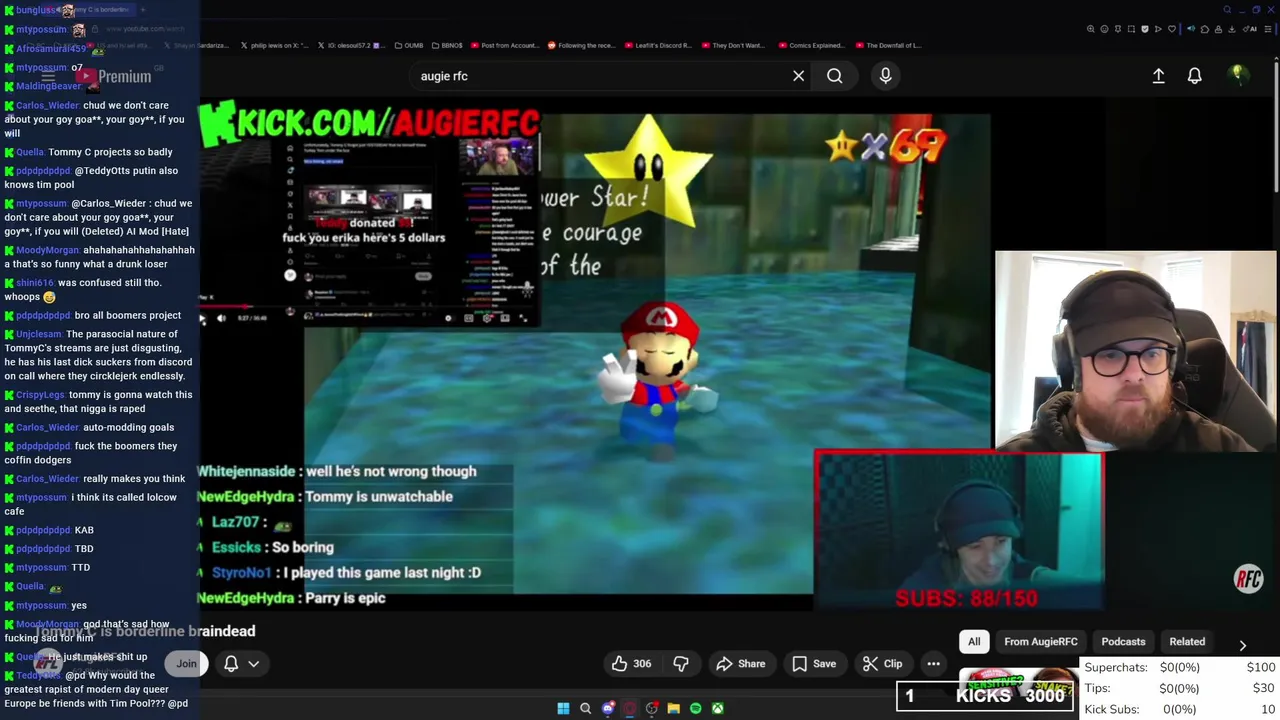
Task: Open the 'Comics Explained...' bookmark
Action: point(811,45)
